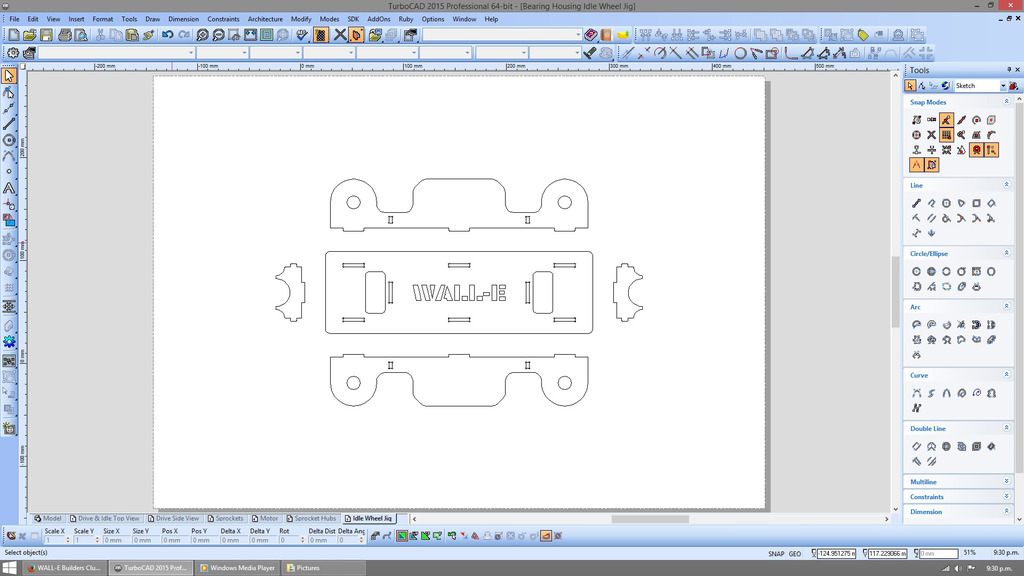The height and width of the screenshot is (576, 1024).
Task: Open the Architecture menu
Action: 265,19
